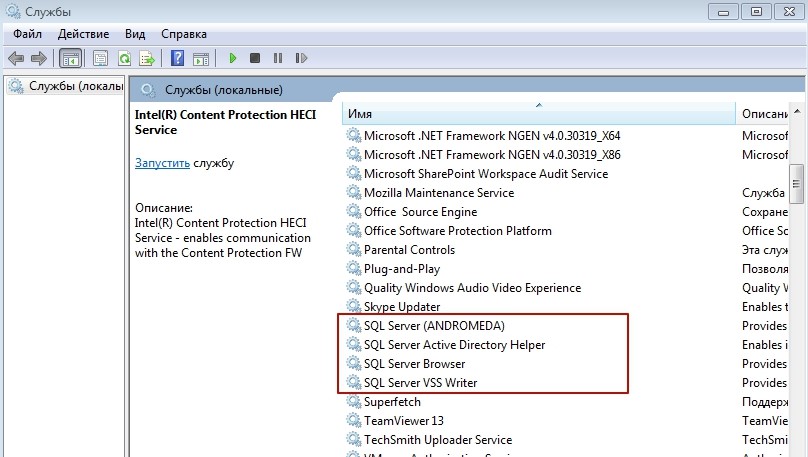Open the Вид menu
The width and height of the screenshot is (808, 457).
[135, 34]
